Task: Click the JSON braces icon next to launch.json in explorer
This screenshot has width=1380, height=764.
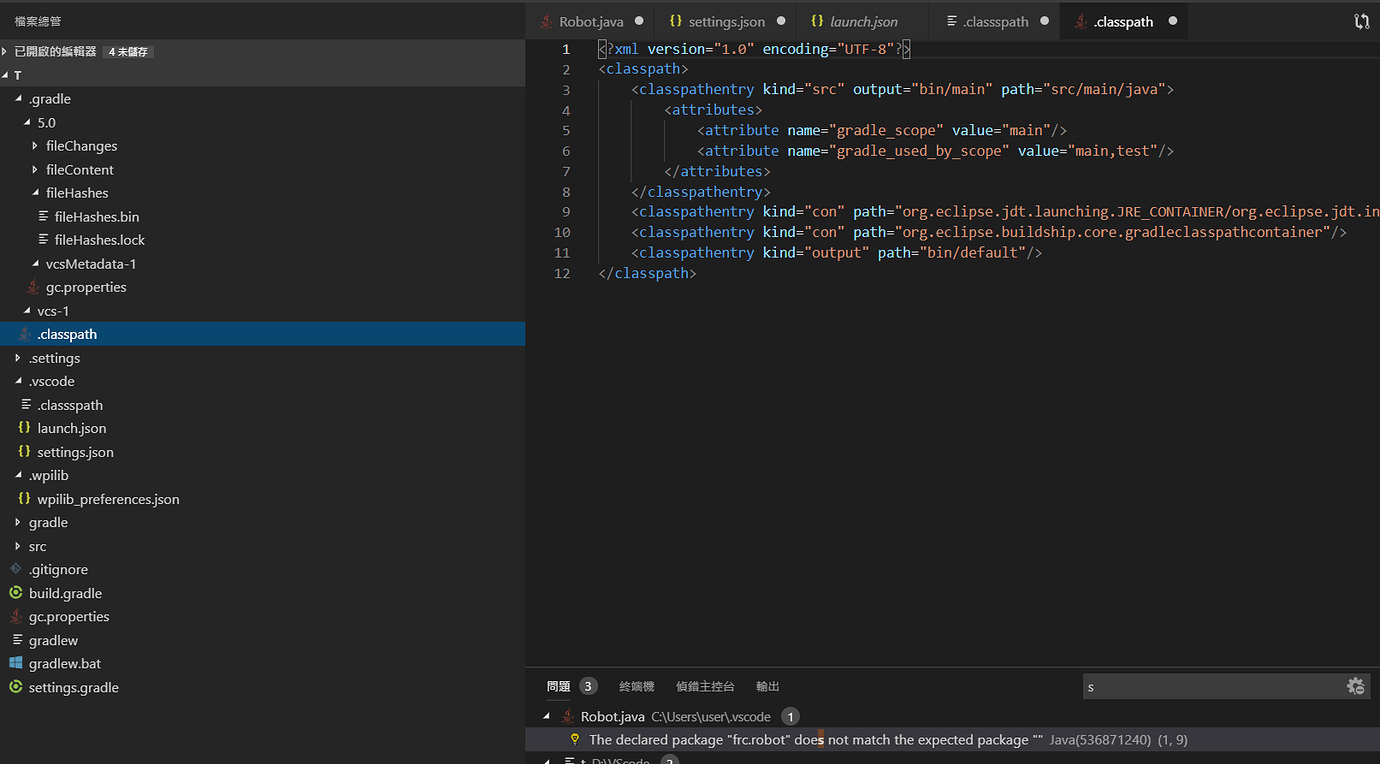Action: coord(24,428)
